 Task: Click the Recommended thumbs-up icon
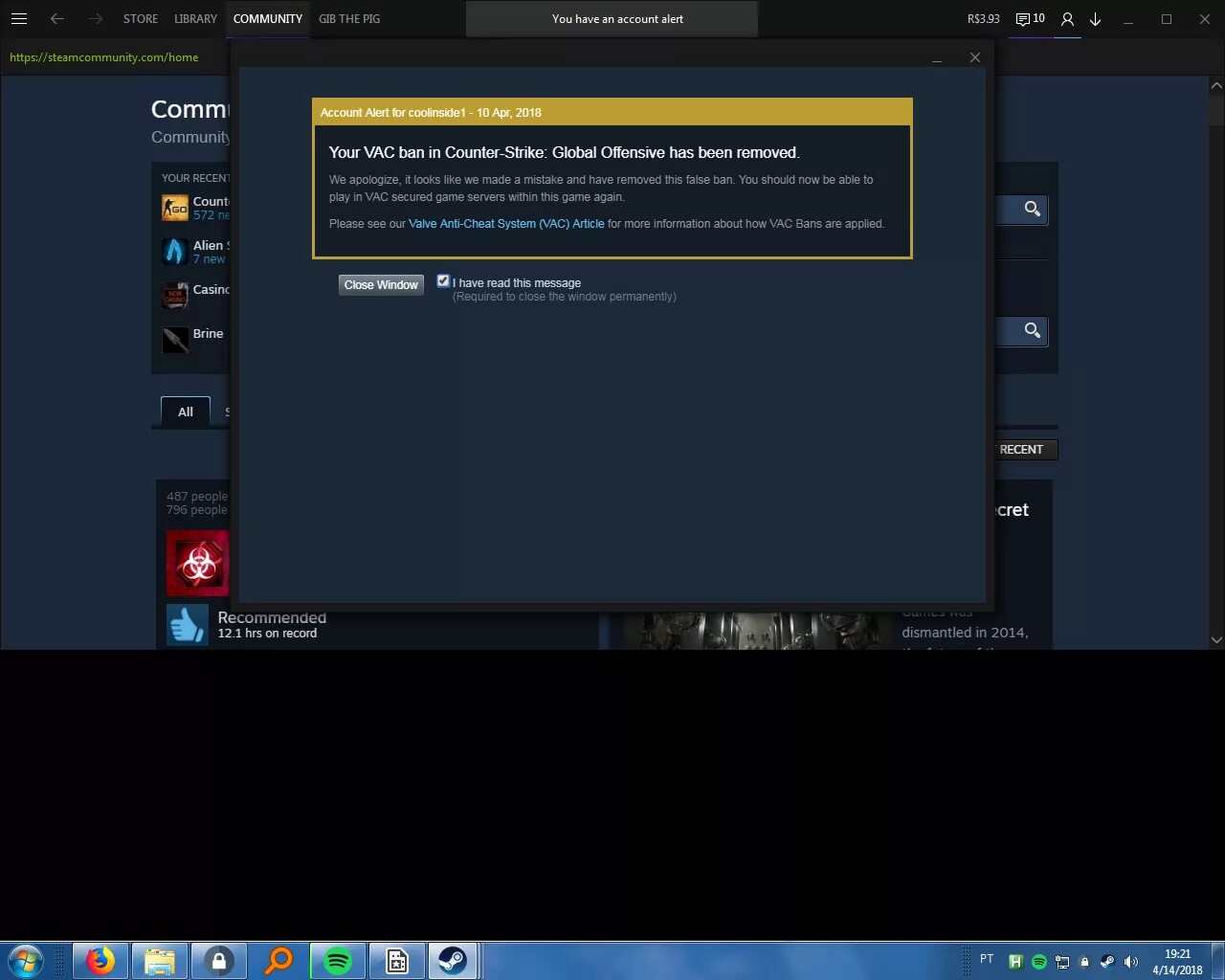pyautogui.click(x=187, y=625)
